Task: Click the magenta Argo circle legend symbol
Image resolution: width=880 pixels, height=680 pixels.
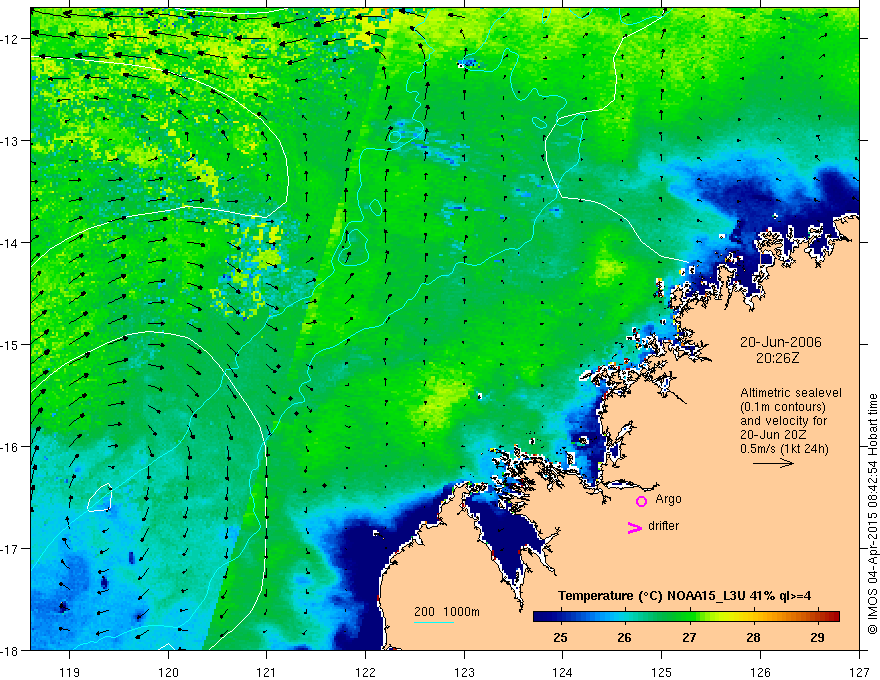Action: coord(641,501)
